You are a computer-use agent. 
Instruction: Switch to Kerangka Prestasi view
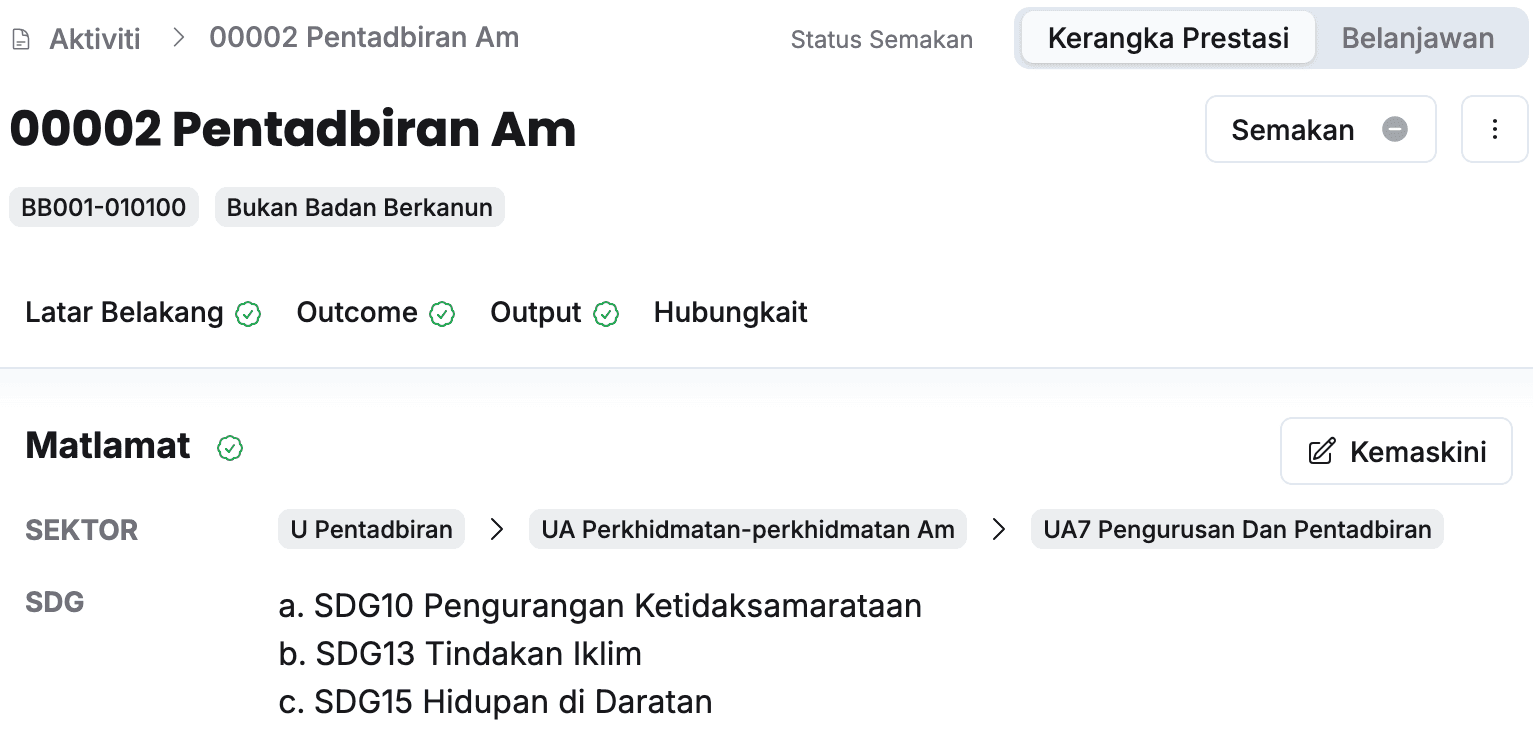point(1168,39)
